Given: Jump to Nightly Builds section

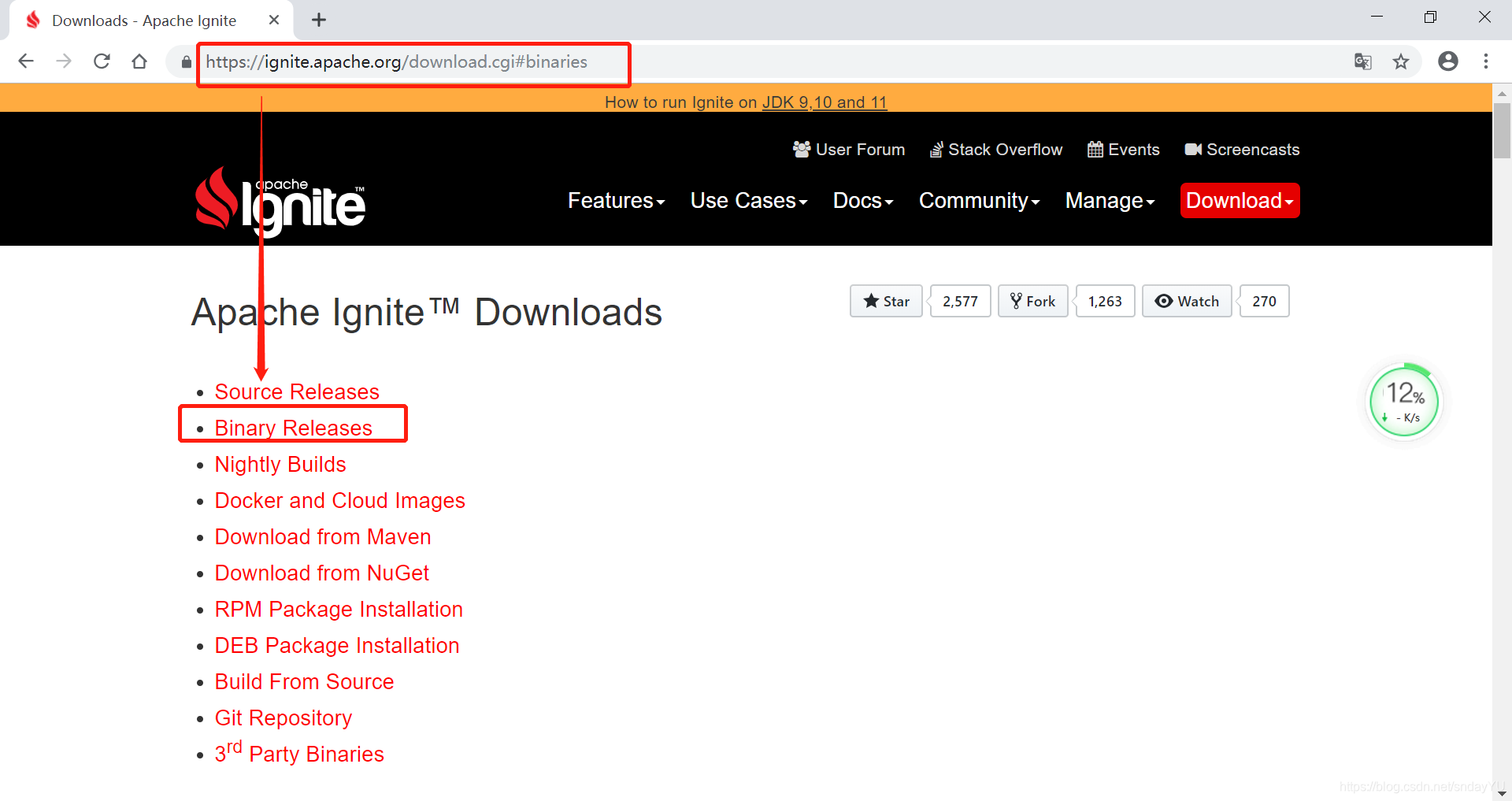Looking at the screenshot, I should pyautogui.click(x=280, y=464).
